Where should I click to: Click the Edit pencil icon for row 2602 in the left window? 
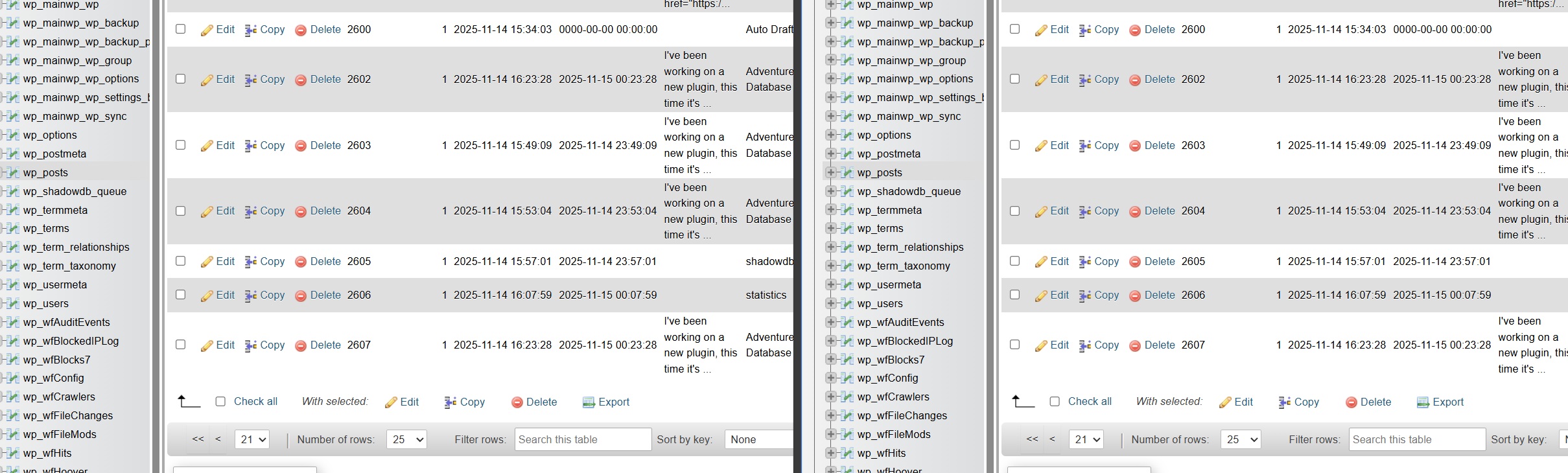tap(207, 80)
